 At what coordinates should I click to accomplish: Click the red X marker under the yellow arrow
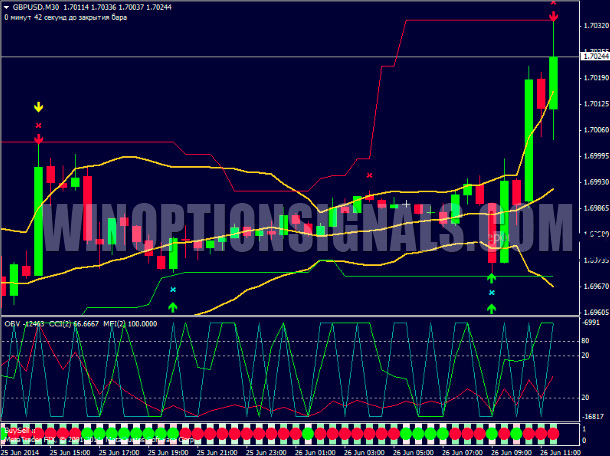(39, 125)
